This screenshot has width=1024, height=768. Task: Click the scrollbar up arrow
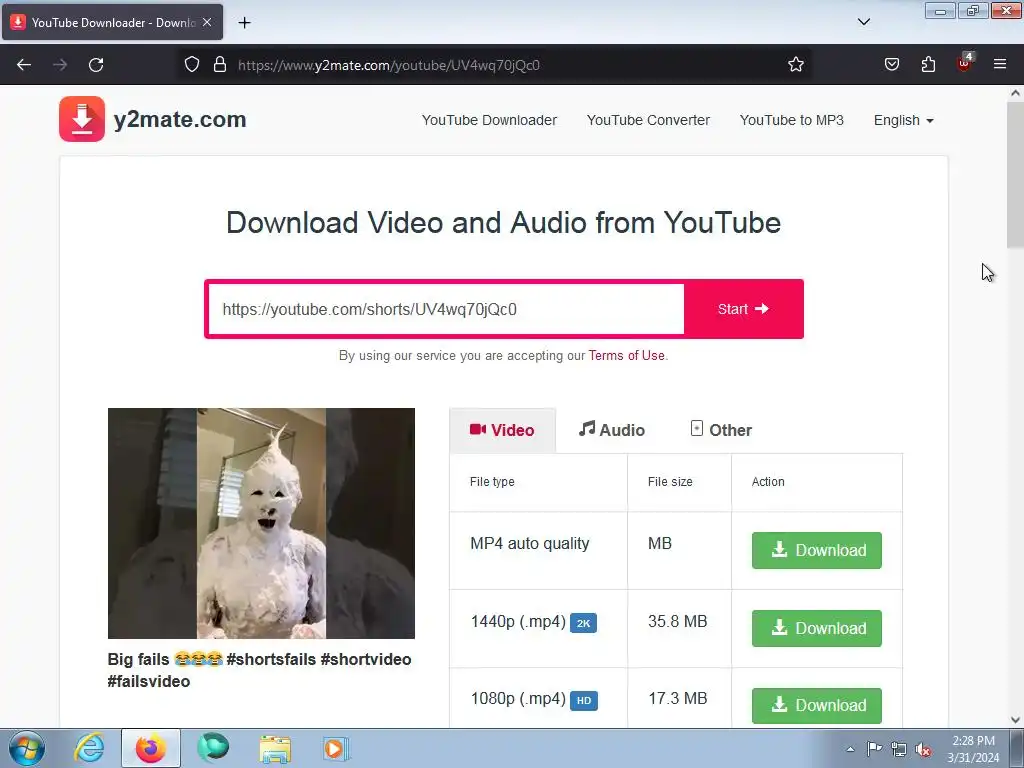[1015, 93]
